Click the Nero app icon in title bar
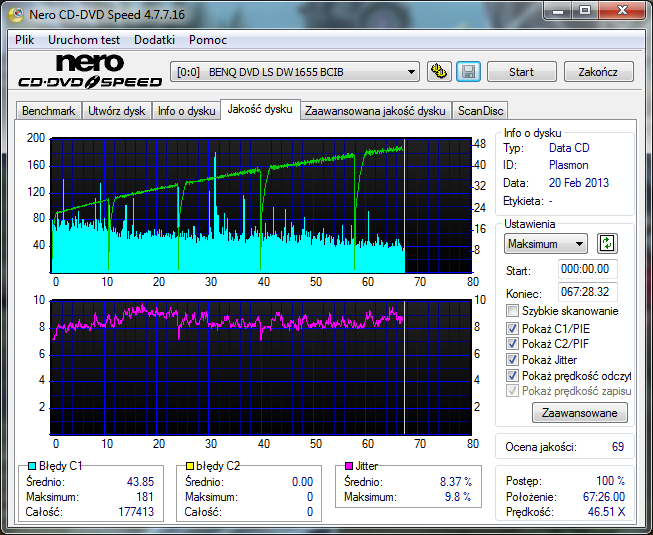The height and width of the screenshot is (535, 653). [x=16, y=15]
